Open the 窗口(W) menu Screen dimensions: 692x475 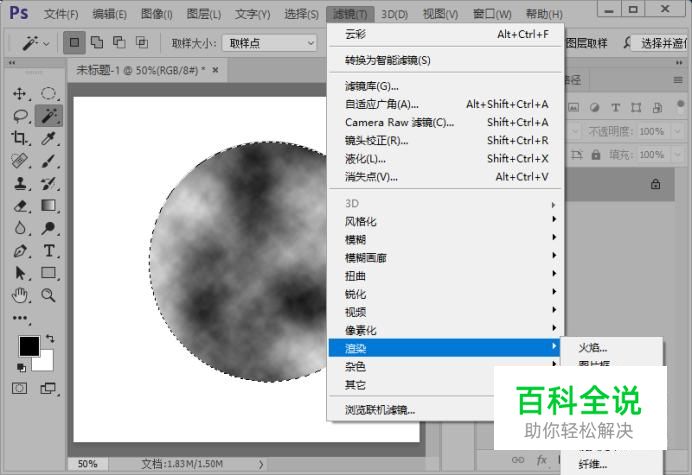[492, 14]
